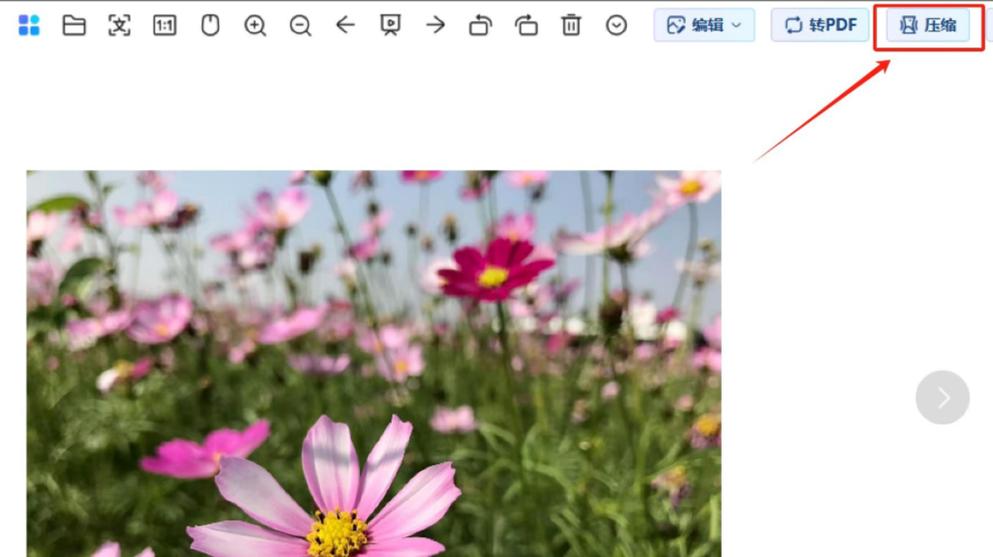Delete the image with trash icon
The height and width of the screenshot is (557, 993).
(571, 25)
